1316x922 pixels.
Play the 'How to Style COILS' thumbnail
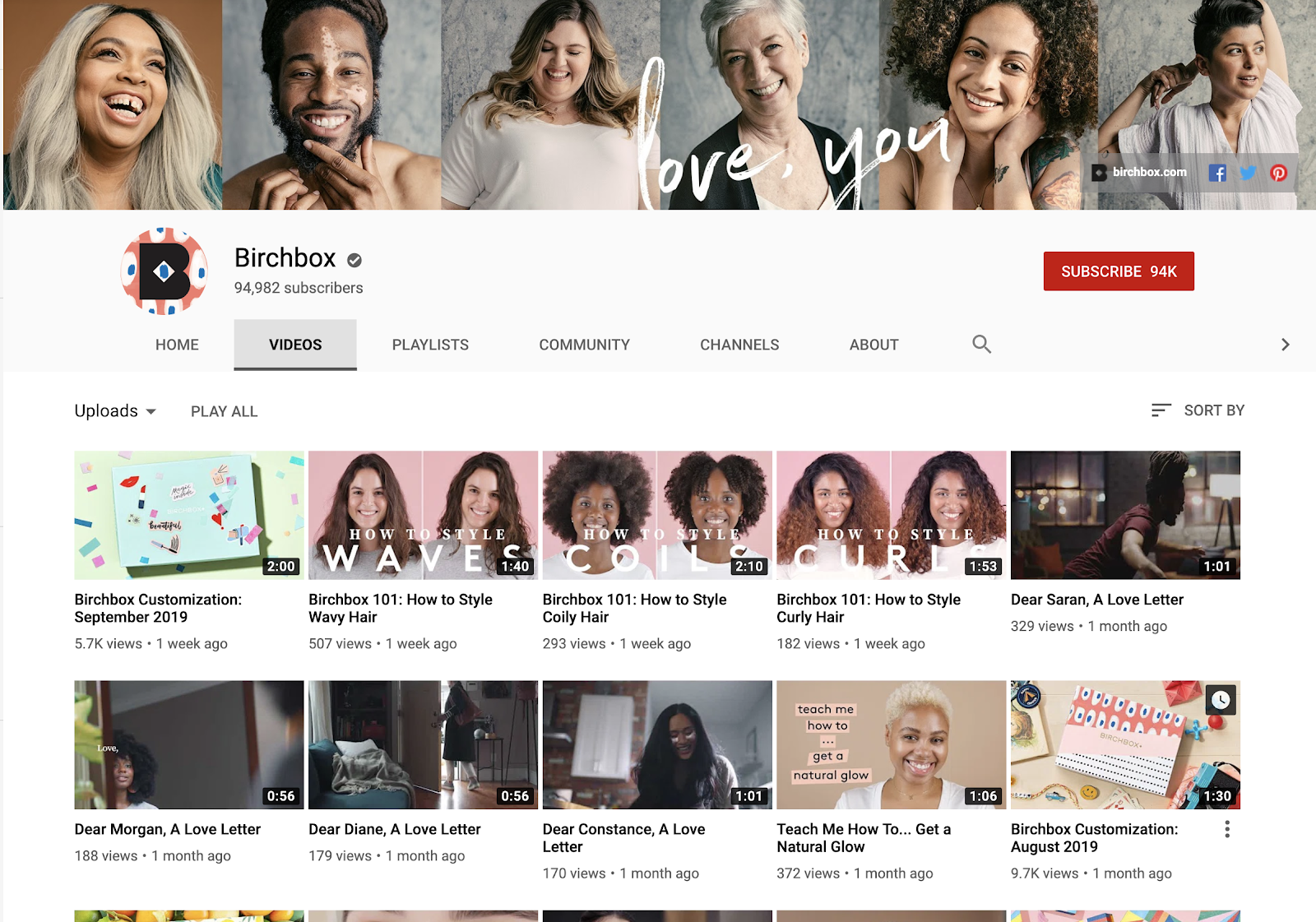point(657,515)
